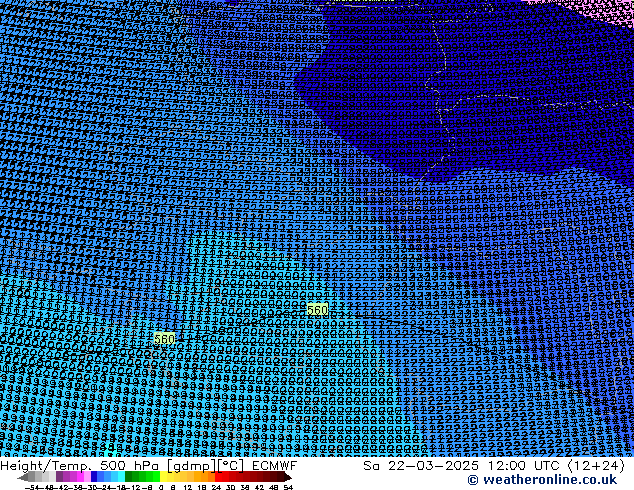Click the bright red 24 °C legend swatch
Viewport: 634px width, 490px height.
pos(218,477)
